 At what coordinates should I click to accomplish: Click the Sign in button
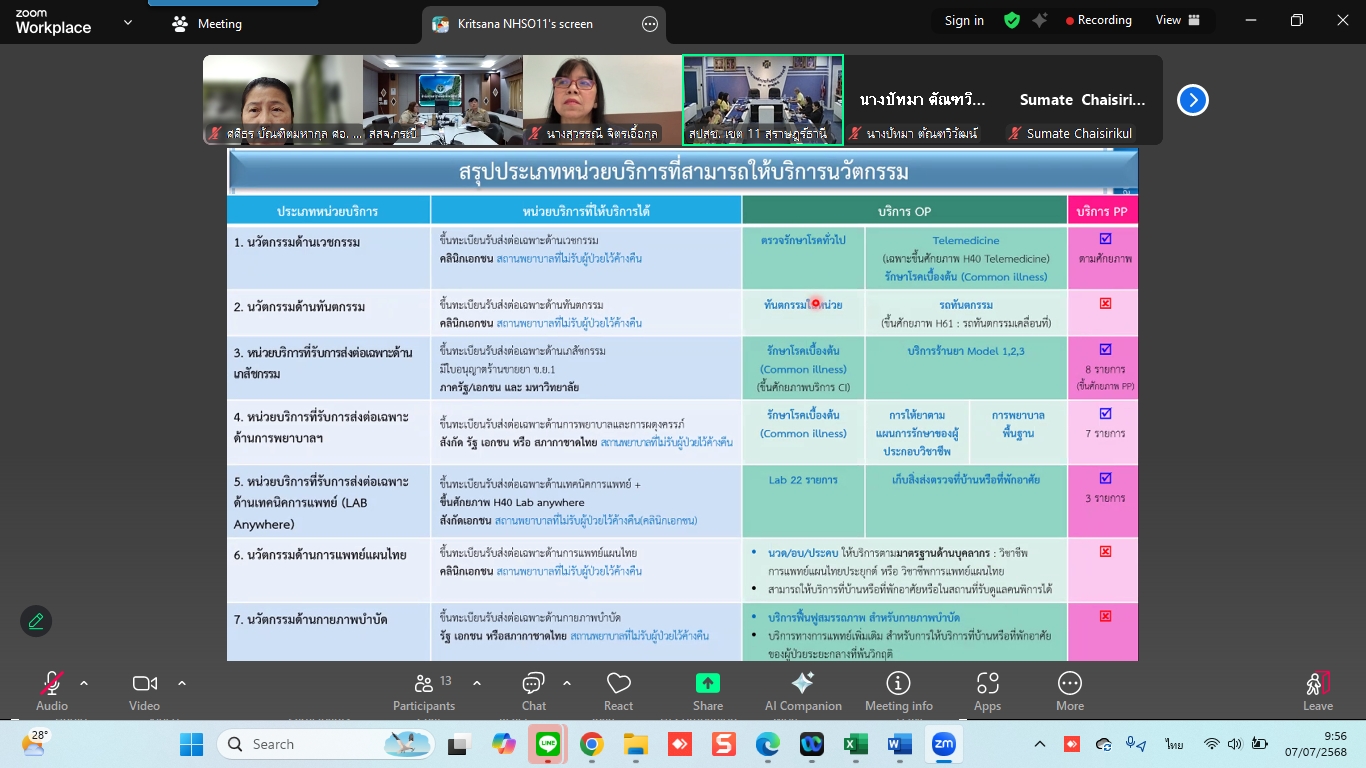click(x=964, y=21)
